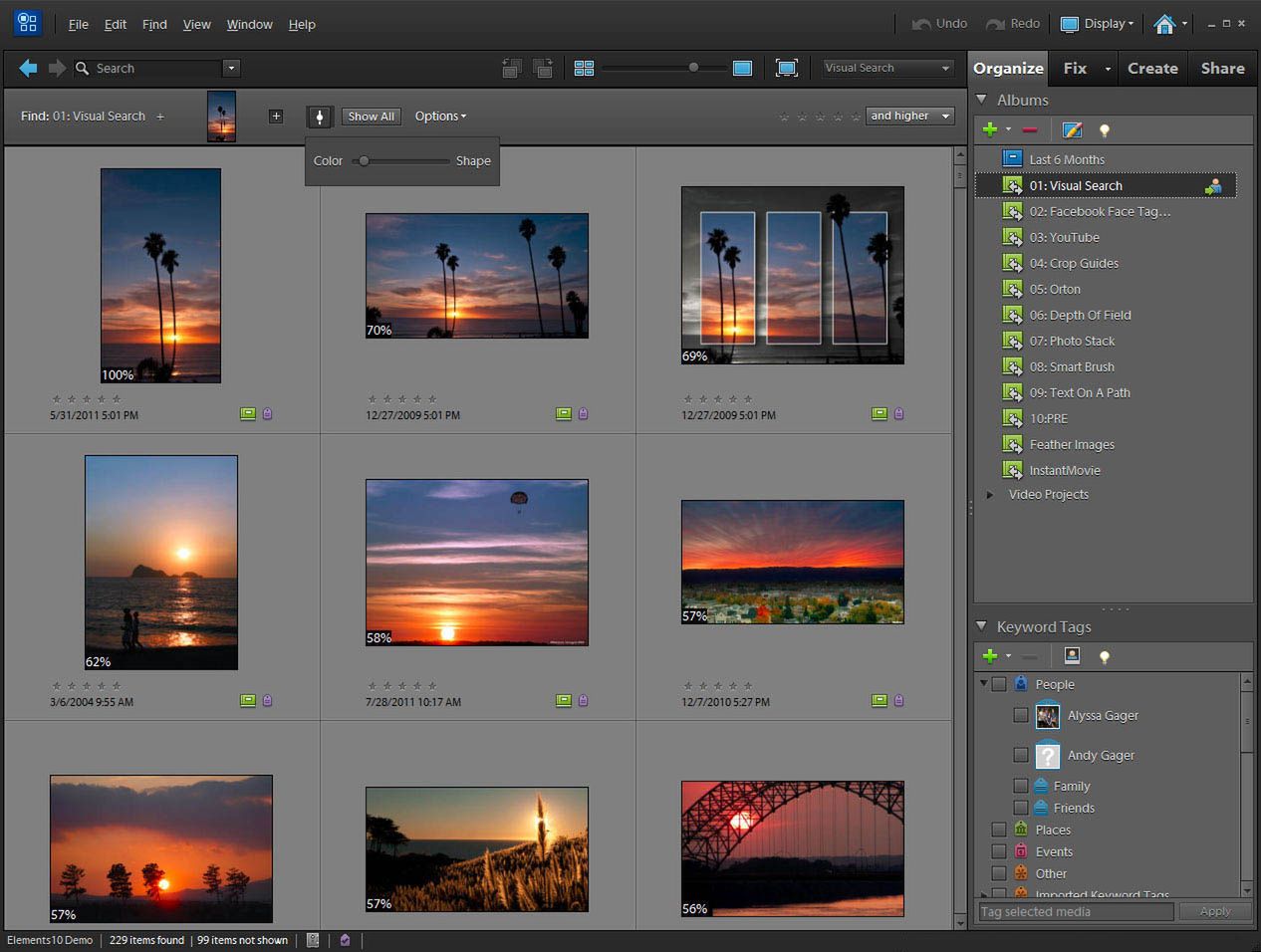Screen dimensions: 1261x952
Task: Click the rotate right icon
Action: 543,68
